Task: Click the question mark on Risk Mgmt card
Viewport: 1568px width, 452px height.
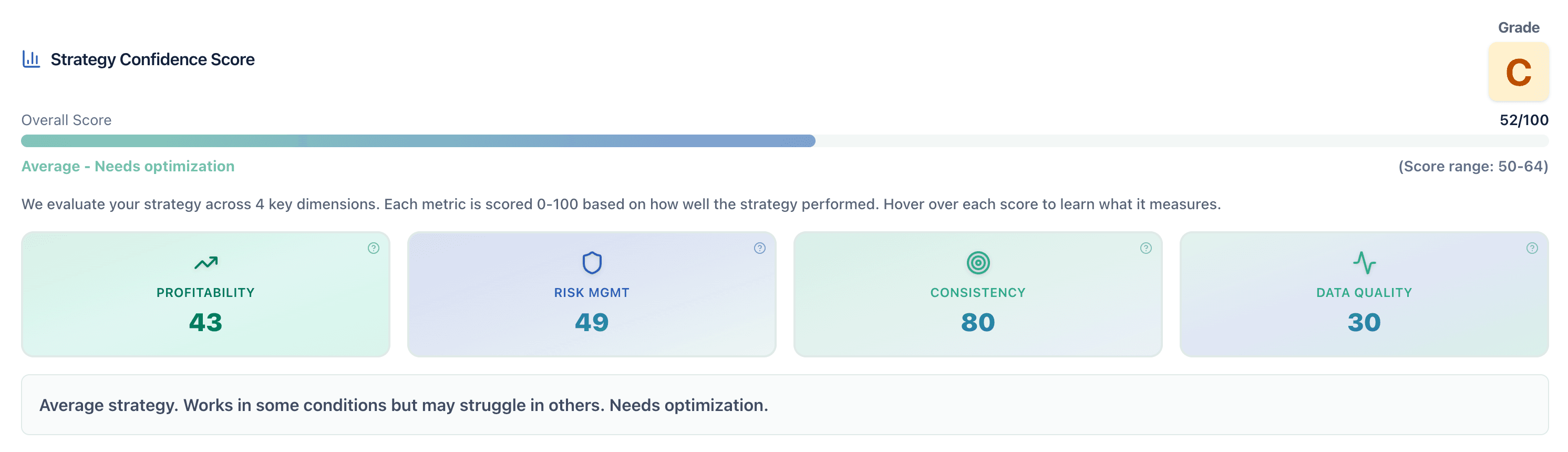Action: click(758, 249)
